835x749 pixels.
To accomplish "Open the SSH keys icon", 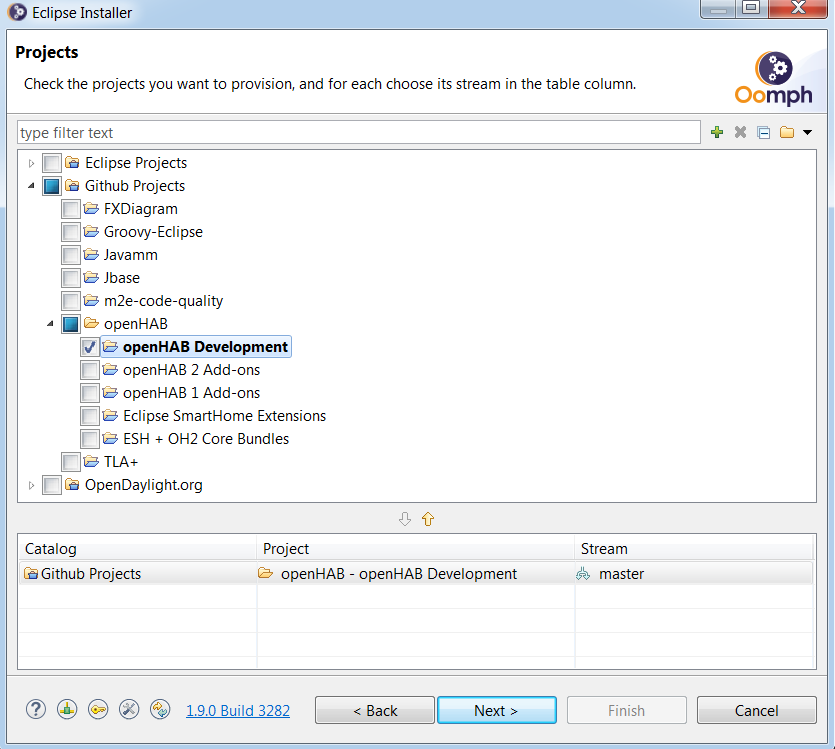I will [x=98, y=709].
